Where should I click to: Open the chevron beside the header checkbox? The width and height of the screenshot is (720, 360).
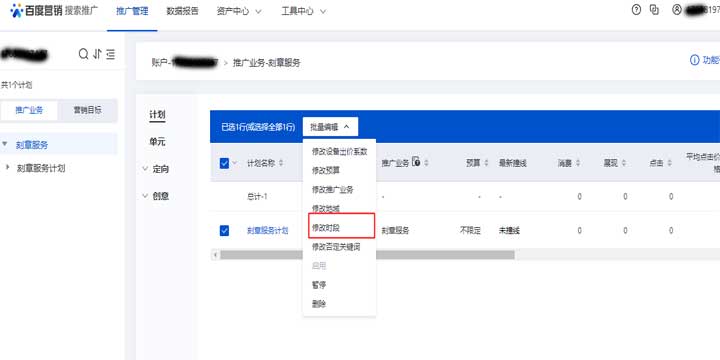coord(235,163)
